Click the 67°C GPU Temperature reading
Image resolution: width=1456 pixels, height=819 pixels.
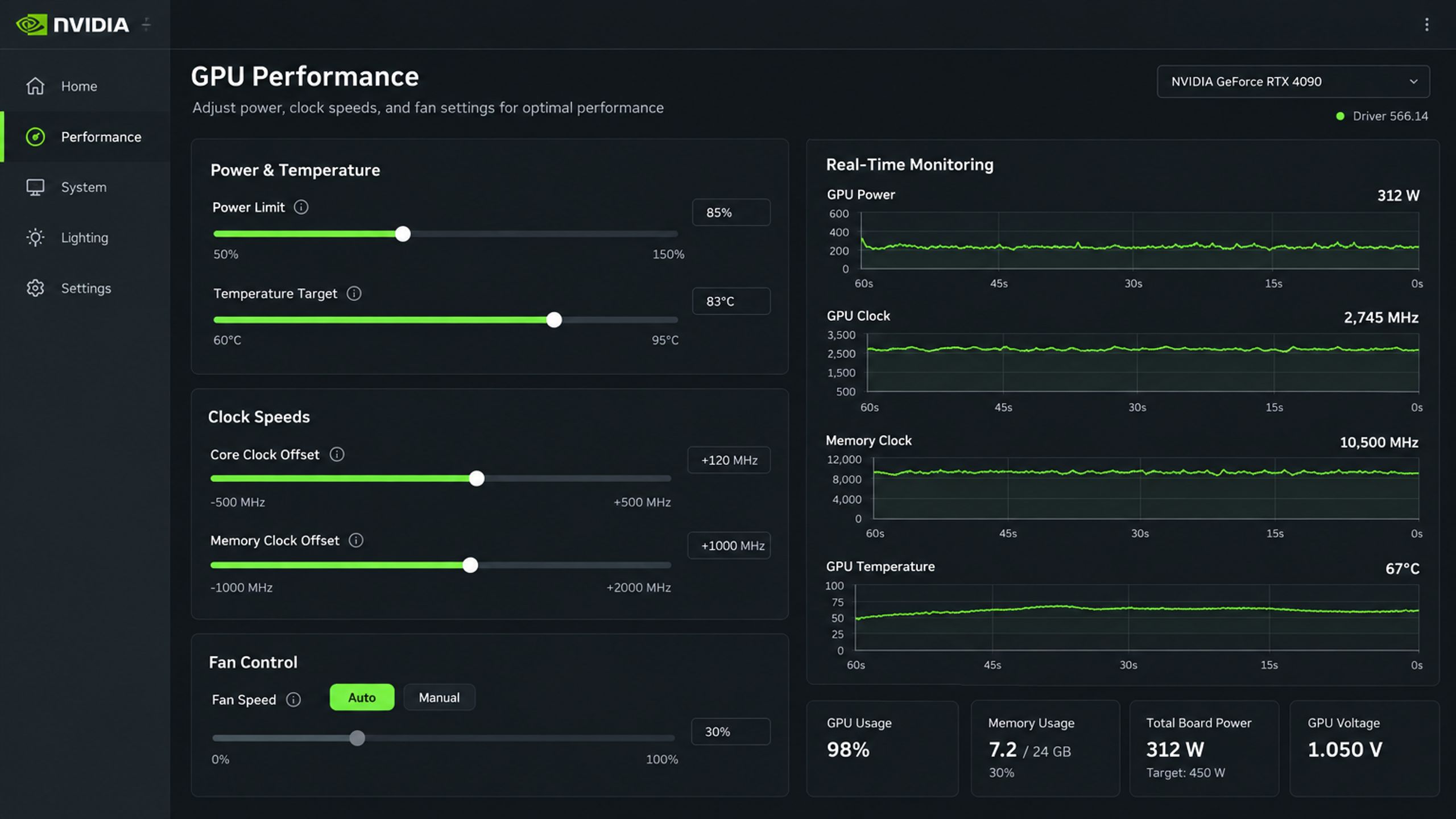click(x=1402, y=569)
